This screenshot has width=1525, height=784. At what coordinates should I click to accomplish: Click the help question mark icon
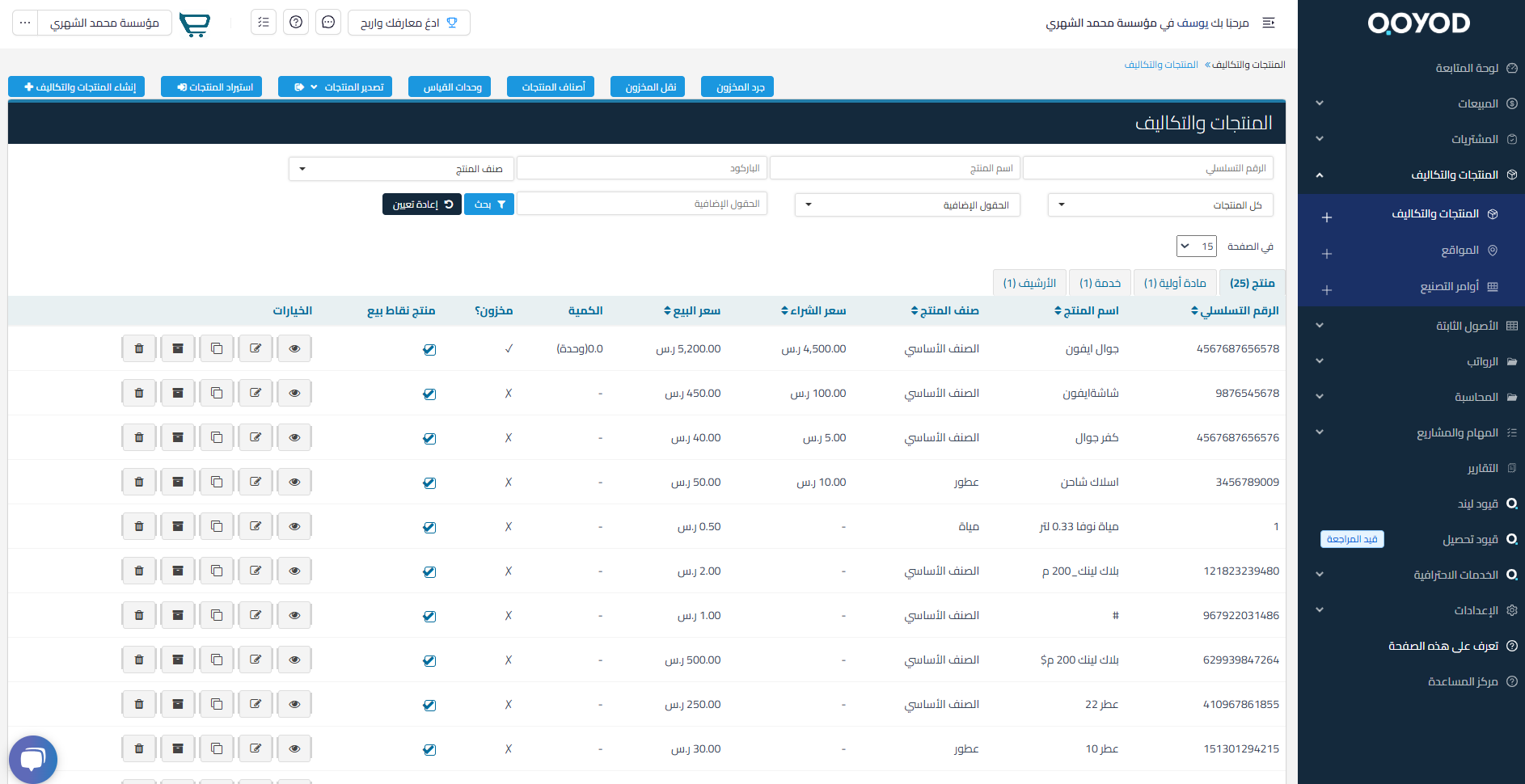296,23
